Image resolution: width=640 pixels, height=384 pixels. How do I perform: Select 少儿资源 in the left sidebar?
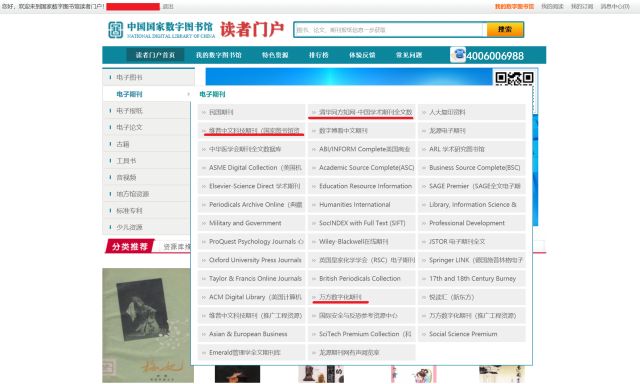pos(129,227)
